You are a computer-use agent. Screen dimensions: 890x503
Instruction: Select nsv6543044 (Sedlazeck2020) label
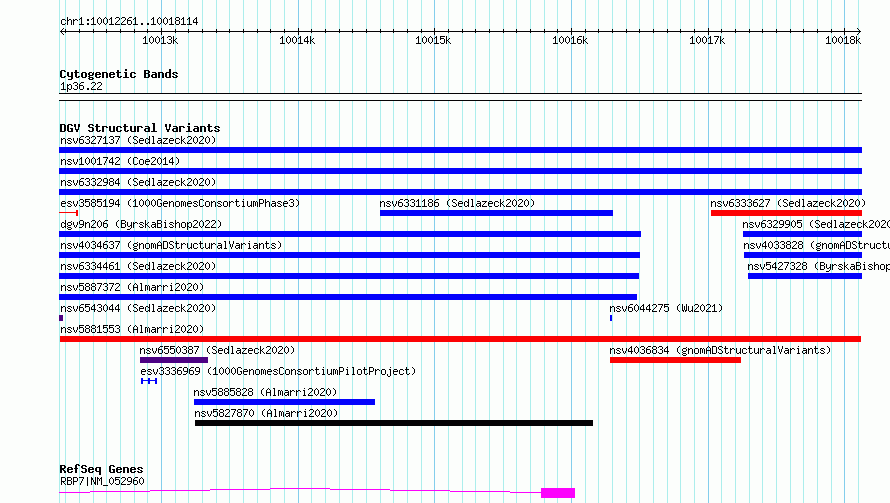click(x=138, y=308)
